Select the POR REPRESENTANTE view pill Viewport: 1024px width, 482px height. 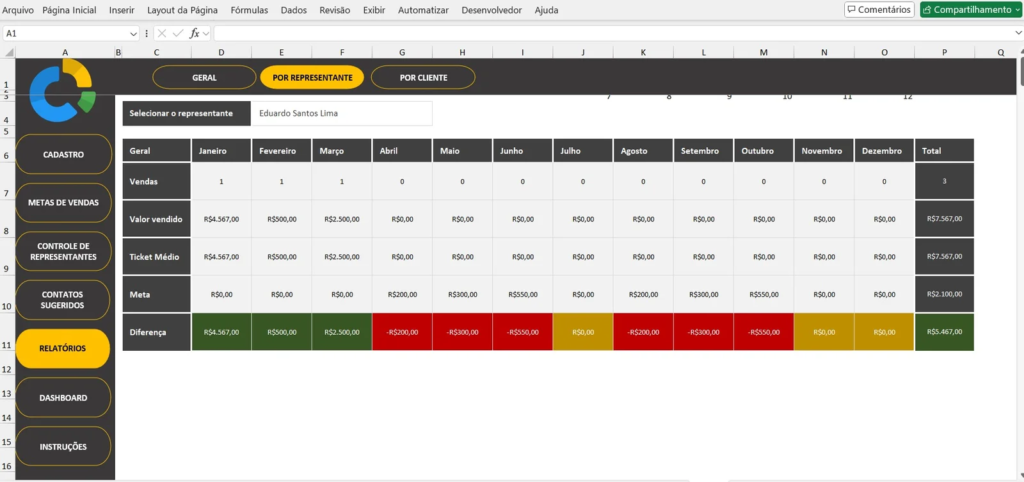pyautogui.click(x=313, y=77)
